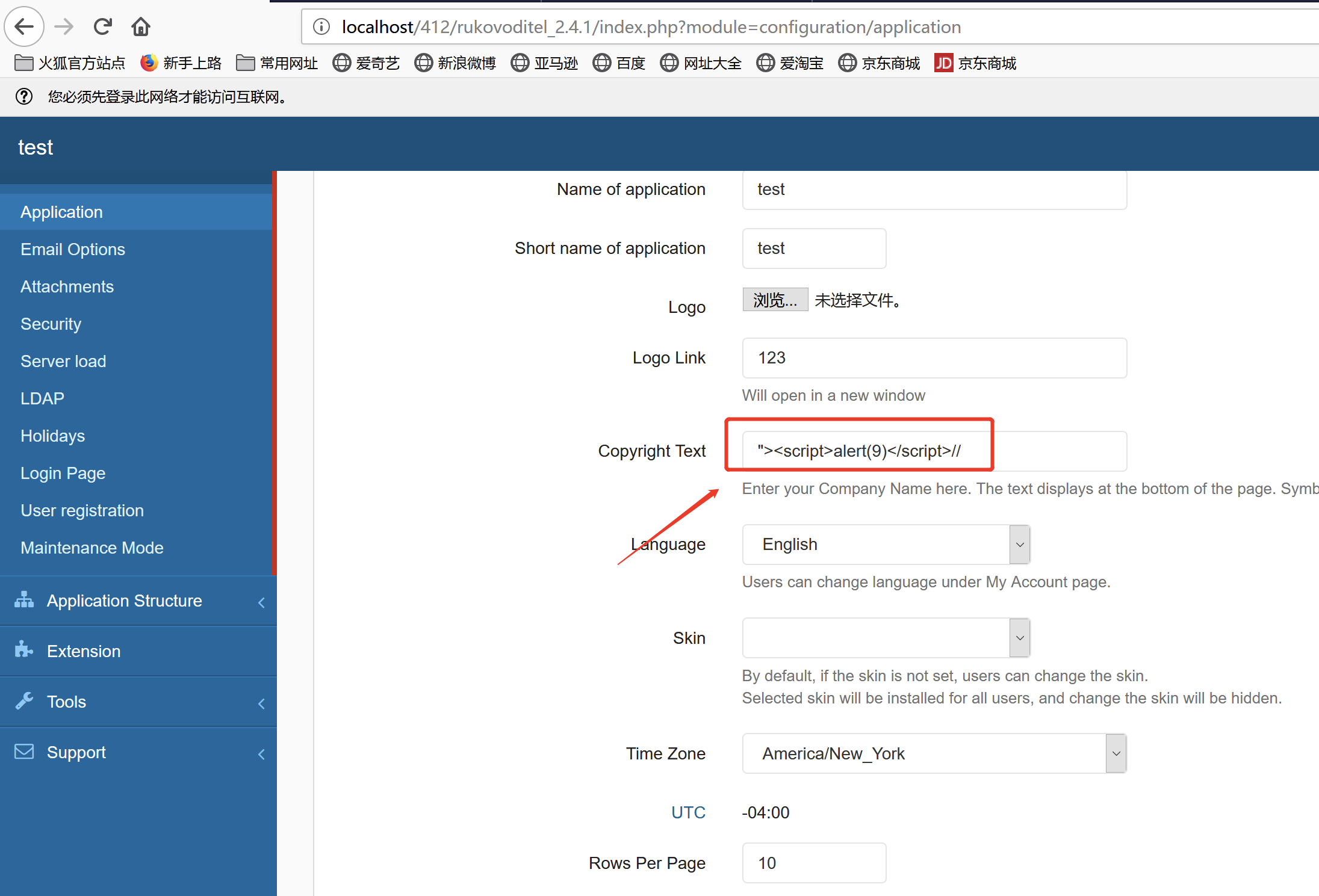
Task: Click the Support envelope icon
Action: tap(24, 752)
